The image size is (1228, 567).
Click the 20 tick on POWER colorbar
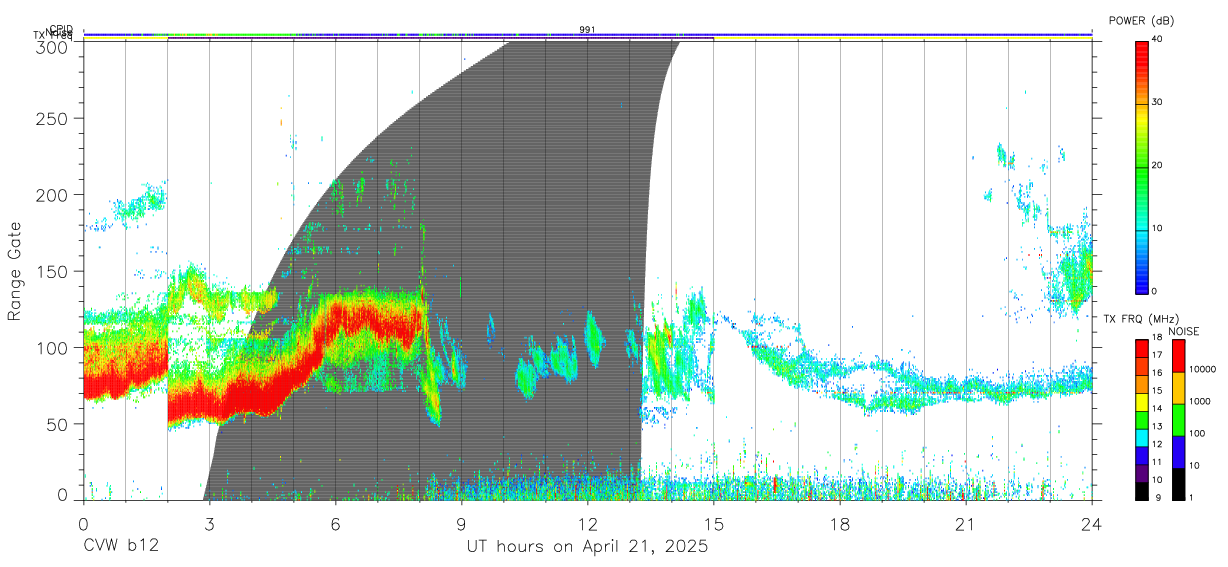(1158, 165)
